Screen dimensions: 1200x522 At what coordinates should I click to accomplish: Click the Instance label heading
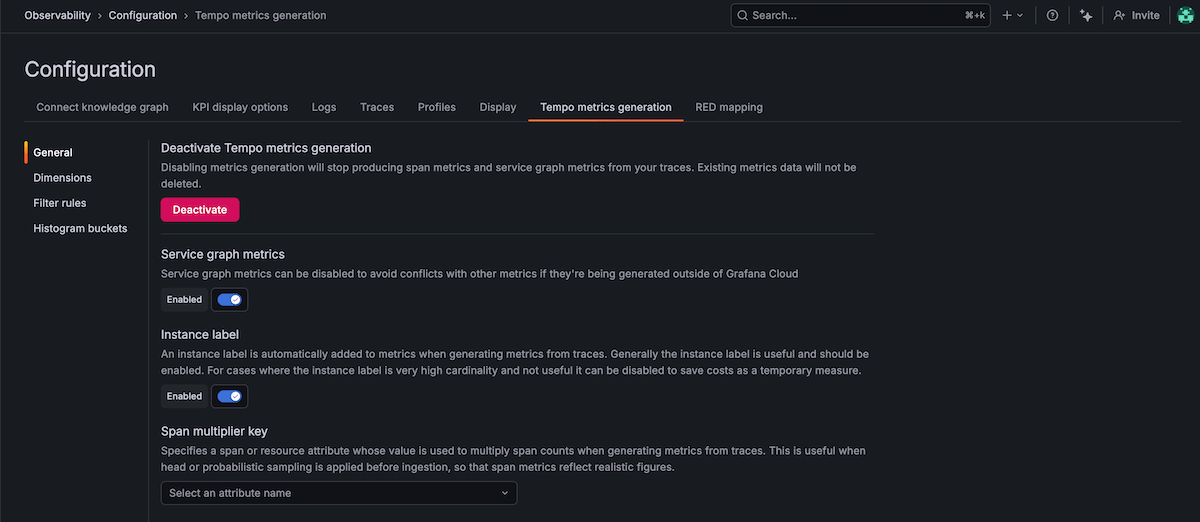200,334
